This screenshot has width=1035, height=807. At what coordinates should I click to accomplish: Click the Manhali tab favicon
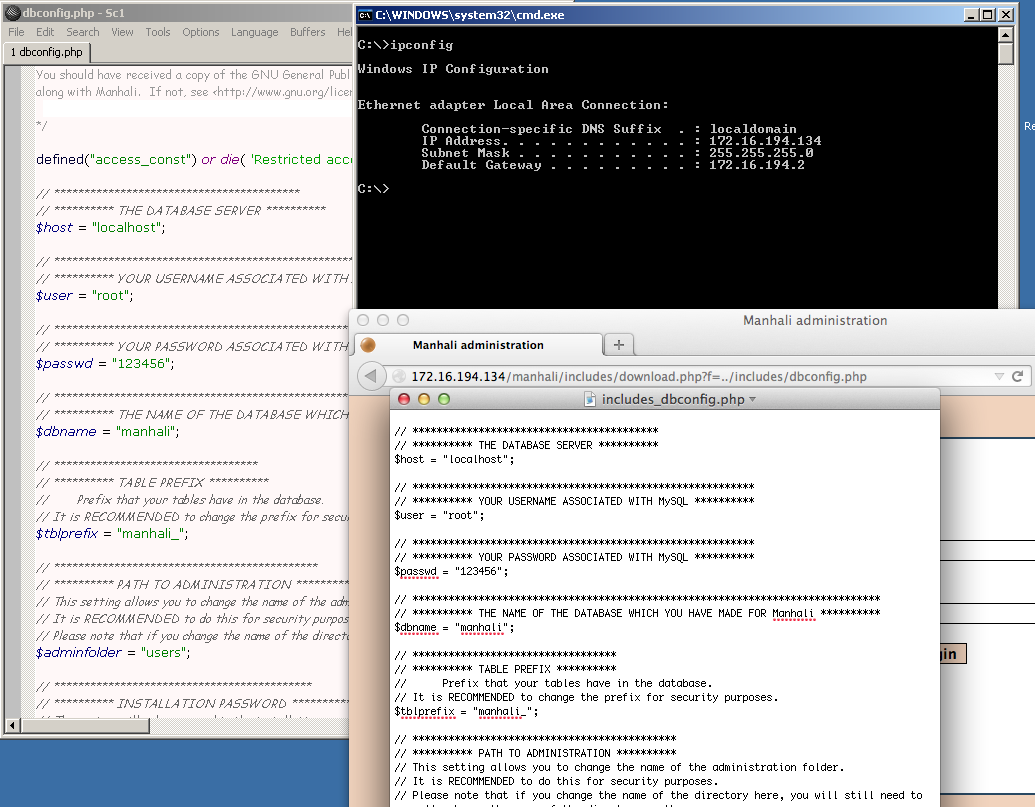click(x=368, y=344)
